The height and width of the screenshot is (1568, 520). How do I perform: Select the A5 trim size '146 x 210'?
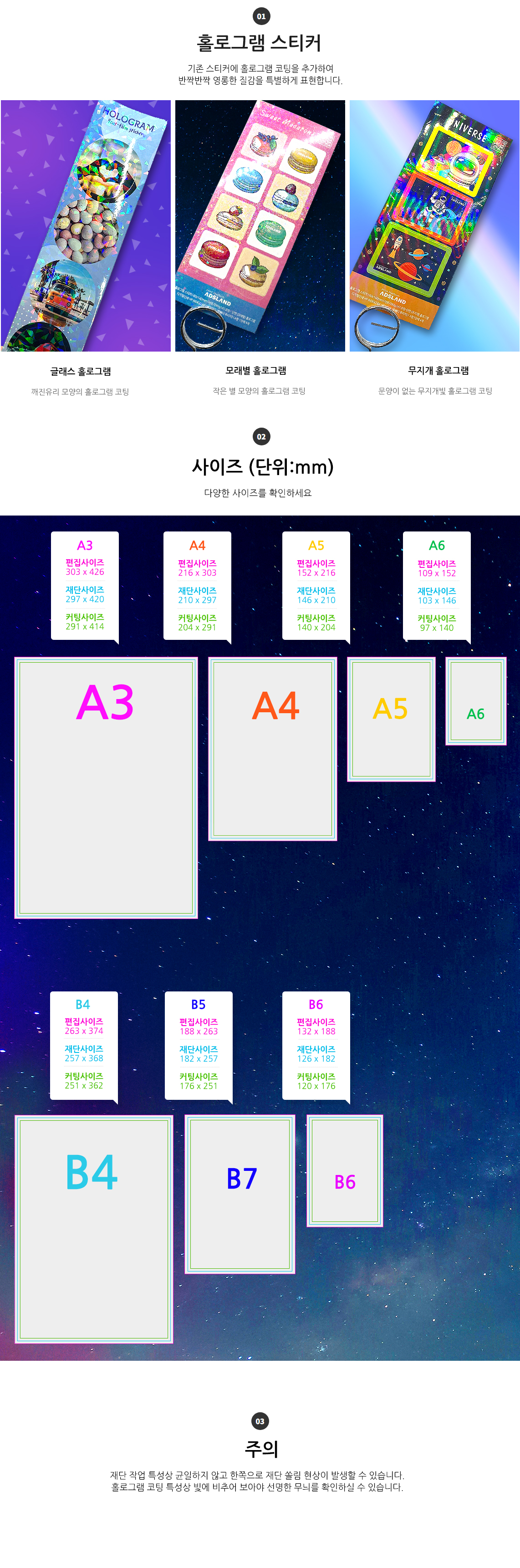(316, 600)
